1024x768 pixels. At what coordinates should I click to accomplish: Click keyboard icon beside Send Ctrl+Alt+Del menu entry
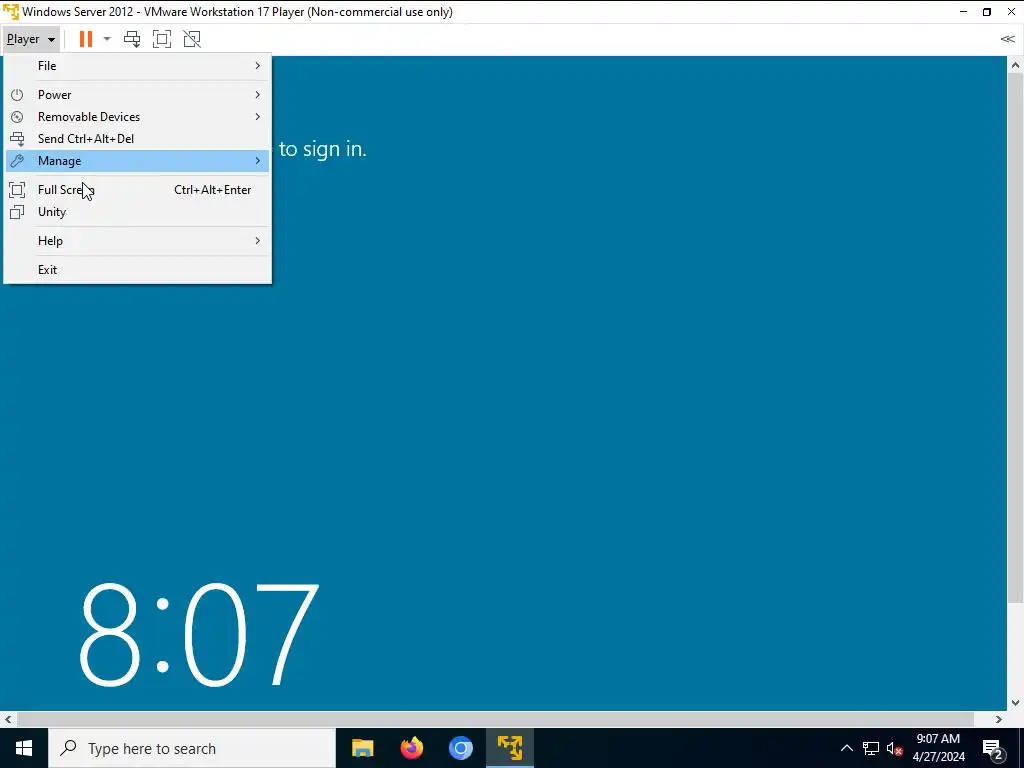tap(17, 139)
